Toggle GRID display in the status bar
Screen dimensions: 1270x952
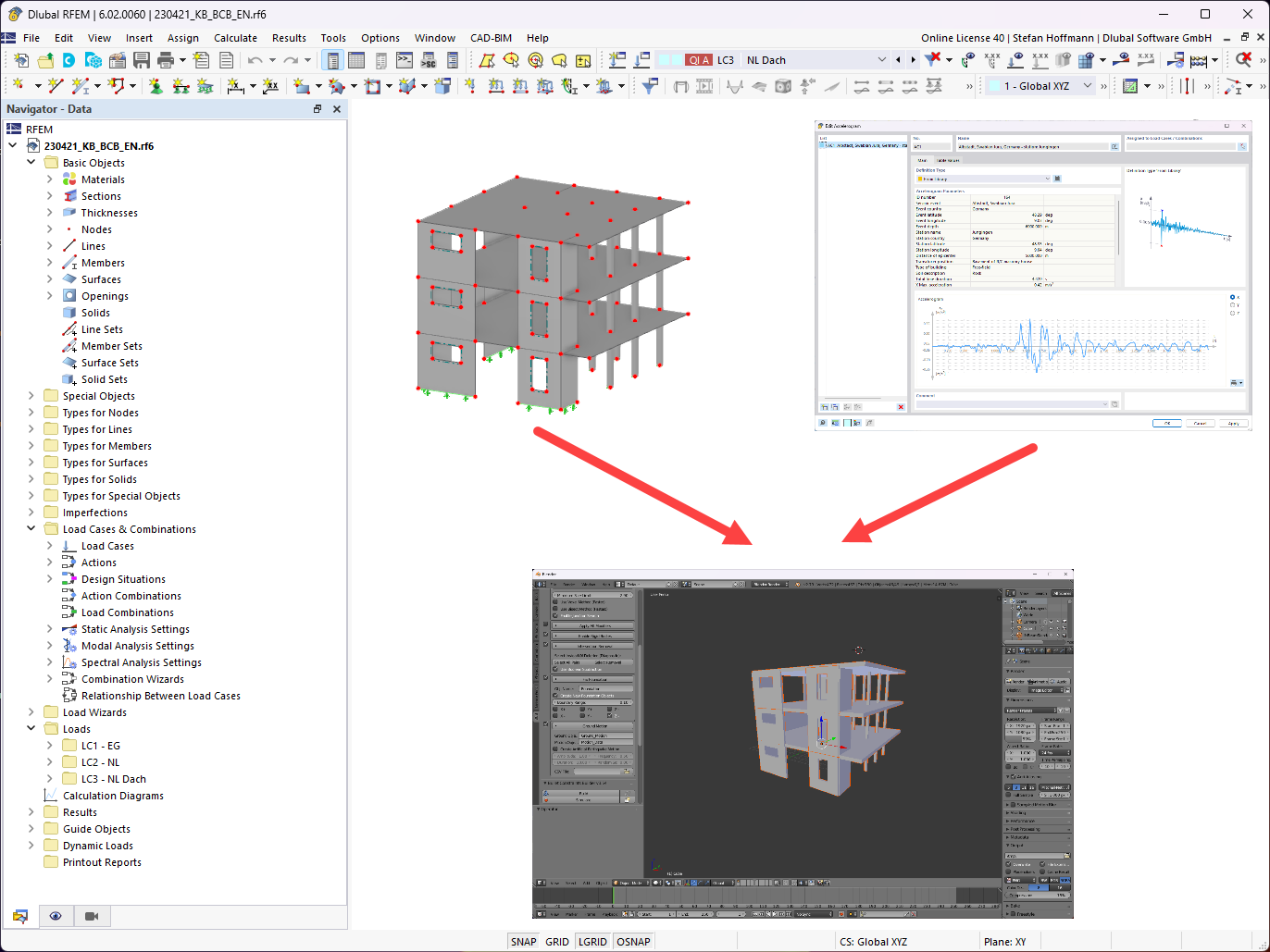pos(557,941)
